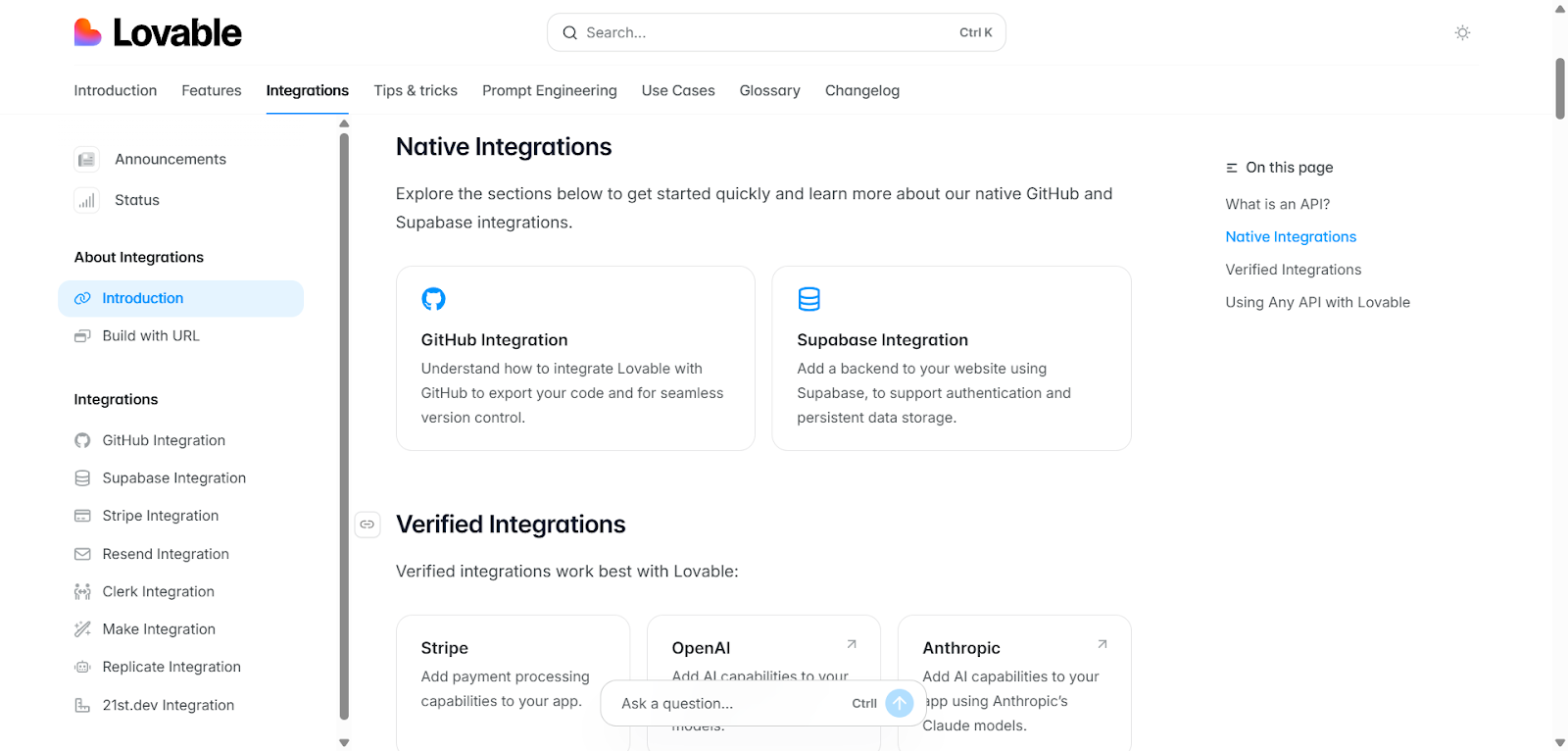
Task: Click the 21st.dev Integration icon
Action: (82, 705)
